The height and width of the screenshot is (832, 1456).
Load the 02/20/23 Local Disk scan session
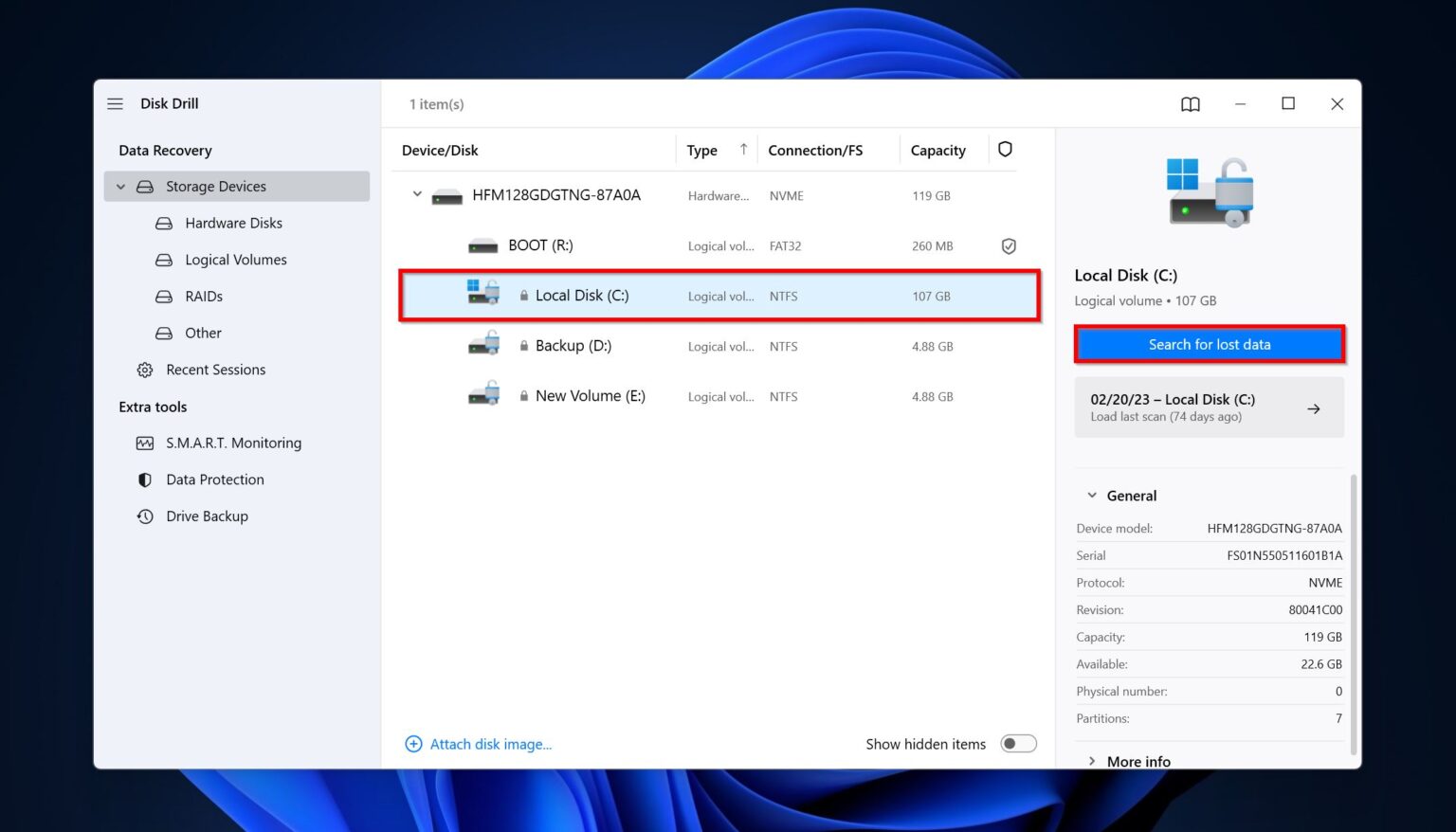[1210, 407]
